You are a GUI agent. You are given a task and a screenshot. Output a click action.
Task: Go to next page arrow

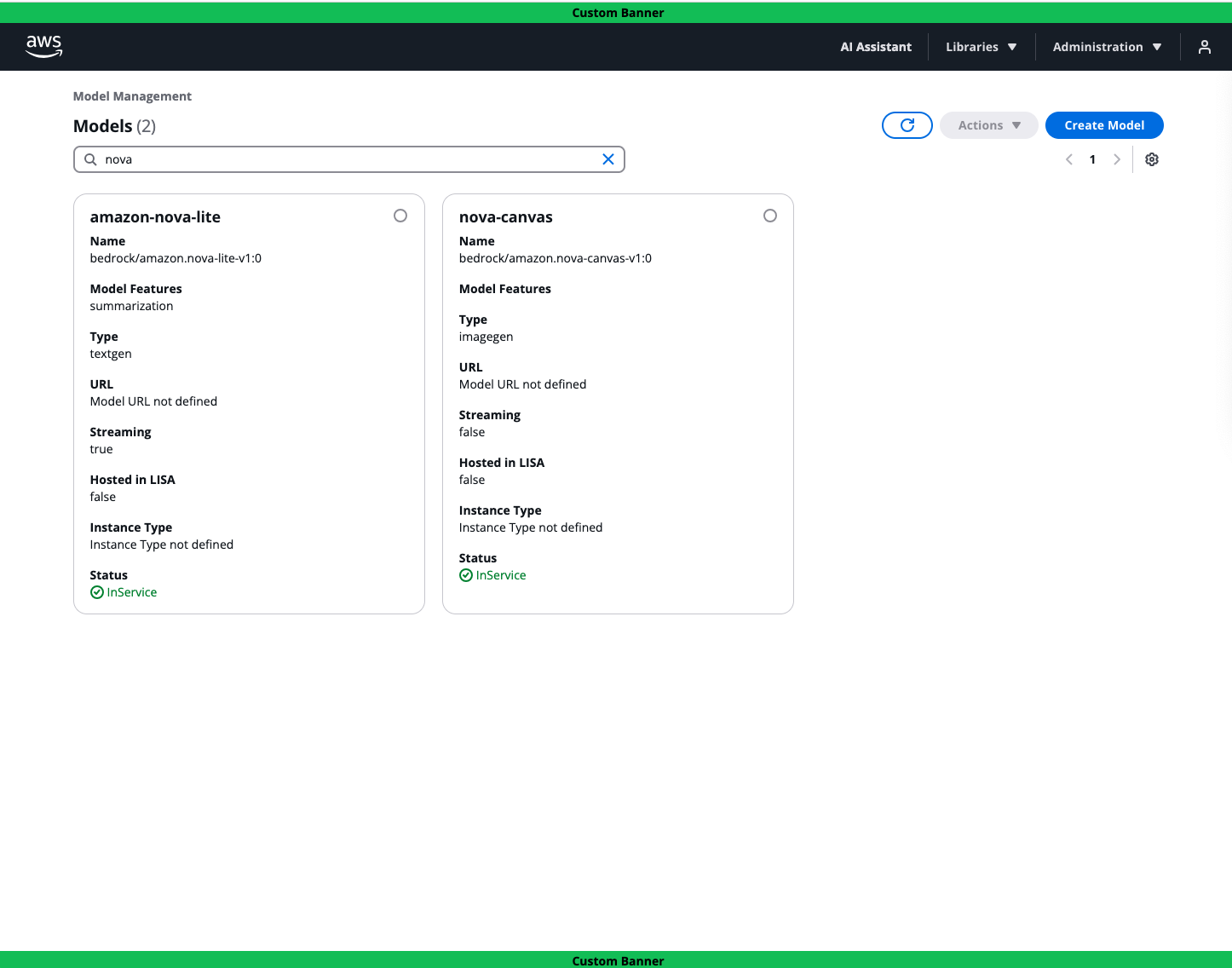point(1117,159)
